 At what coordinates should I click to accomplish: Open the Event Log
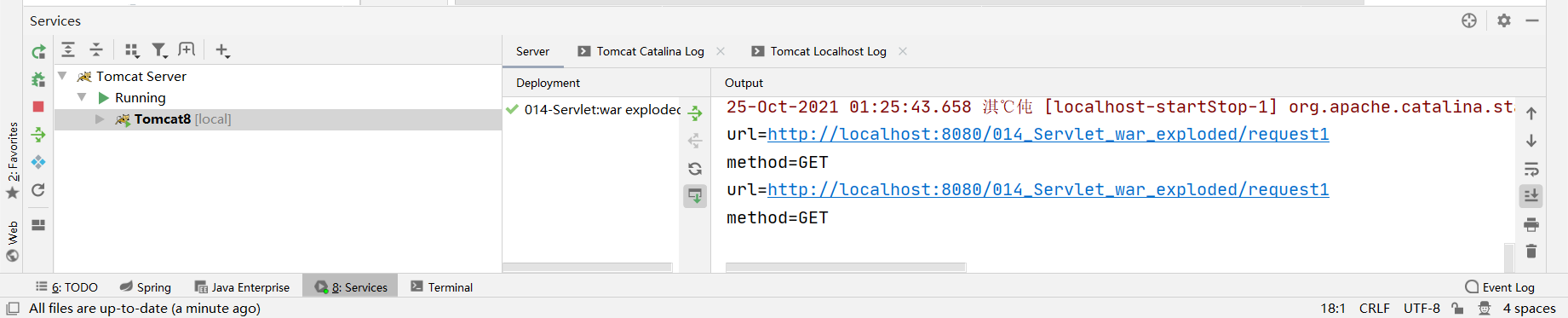pyautogui.click(x=1499, y=287)
